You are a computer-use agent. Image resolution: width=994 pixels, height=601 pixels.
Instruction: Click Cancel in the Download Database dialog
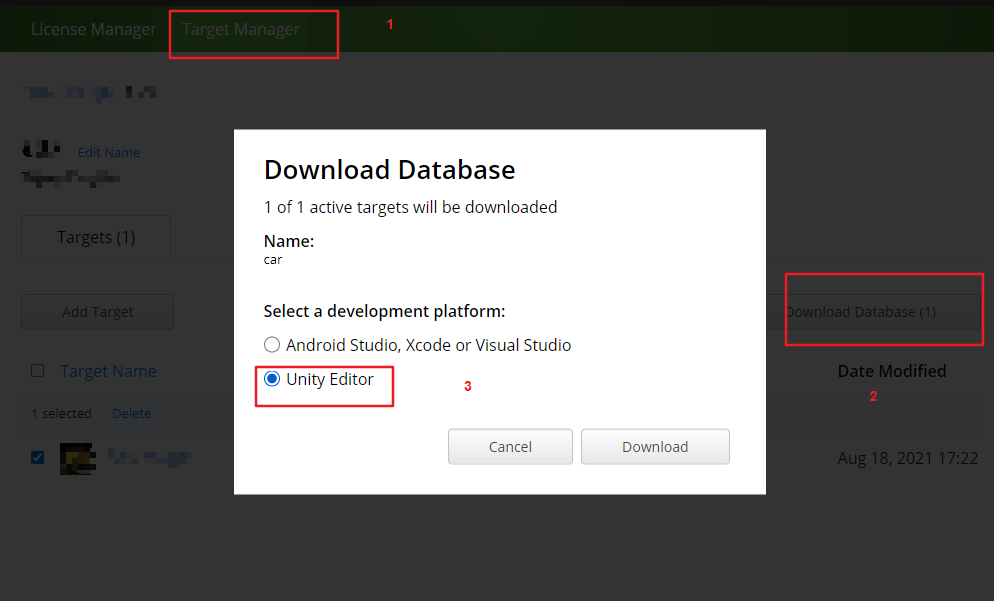[510, 447]
